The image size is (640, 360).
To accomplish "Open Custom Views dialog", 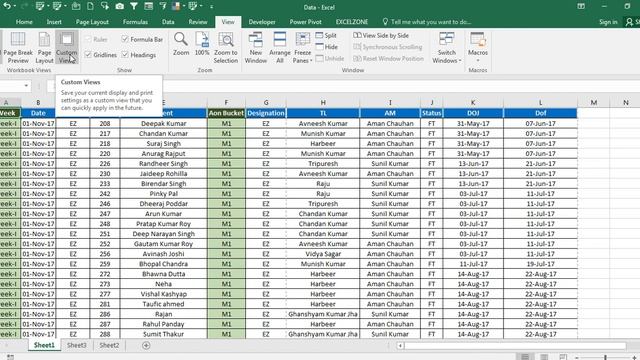I will (67, 48).
